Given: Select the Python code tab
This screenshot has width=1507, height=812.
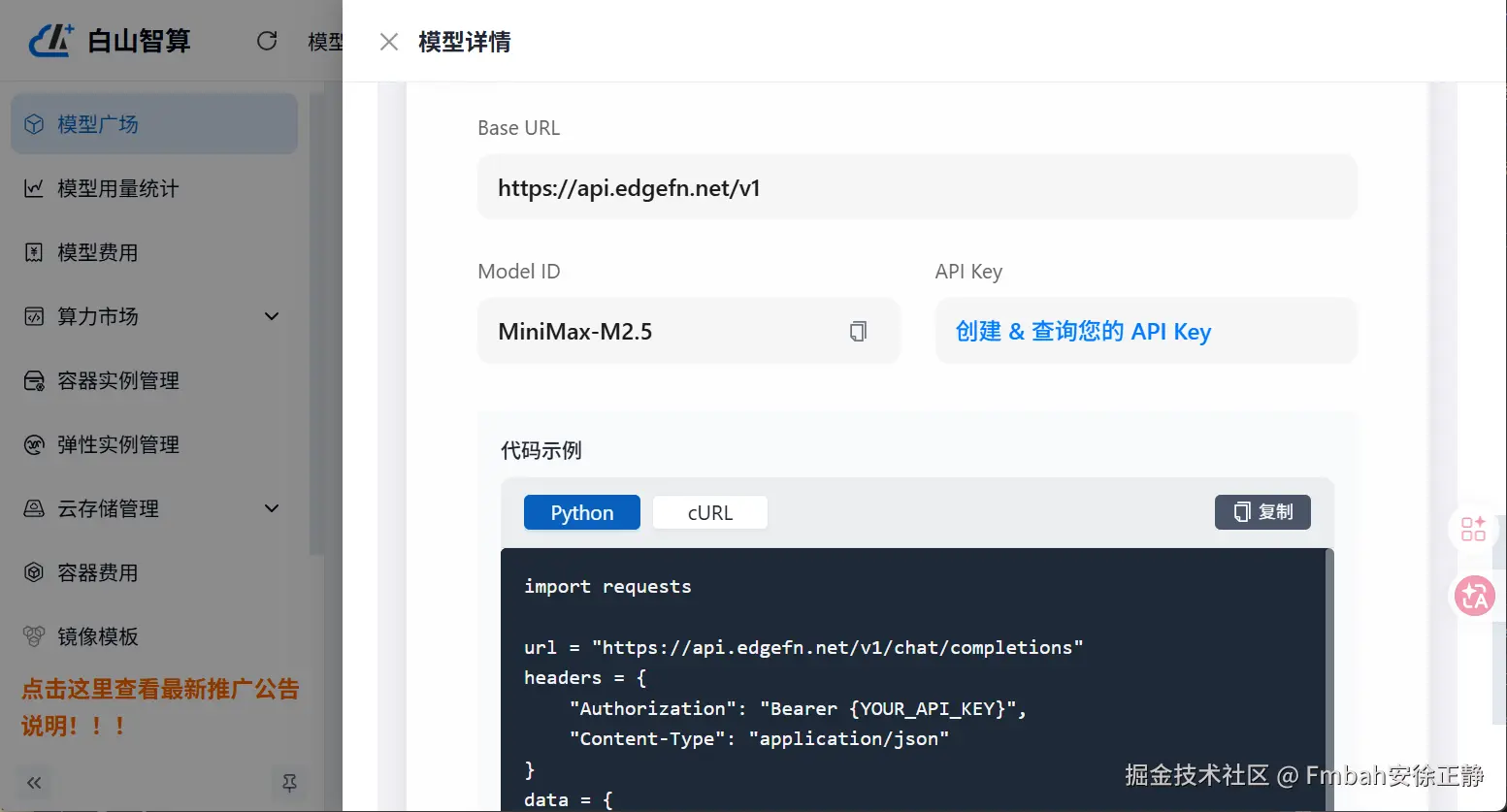Looking at the screenshot, I should [581, 512].
